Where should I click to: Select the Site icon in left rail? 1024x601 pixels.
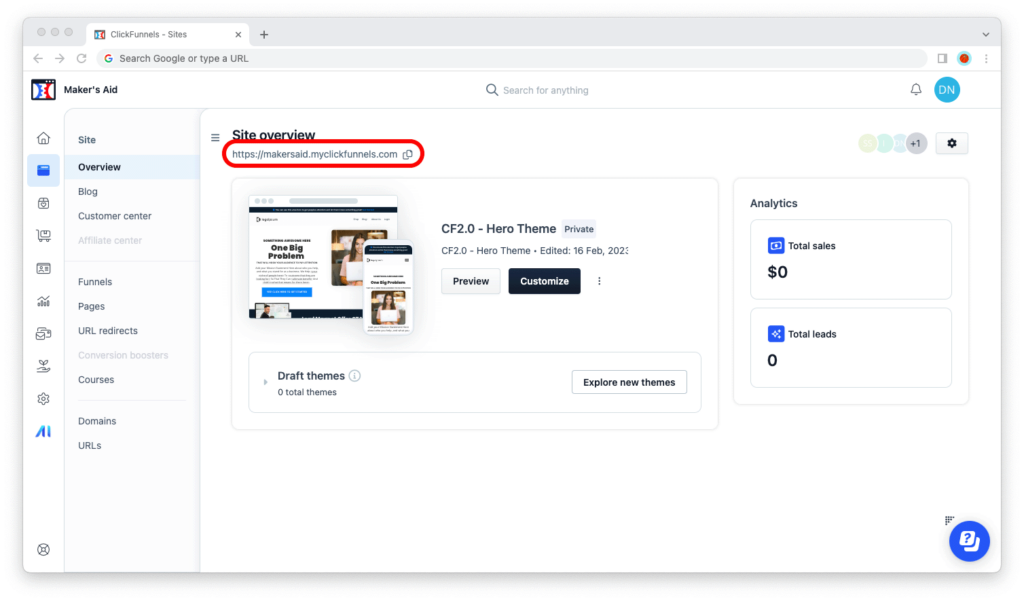pyautogui.click(x=43, y=171)
